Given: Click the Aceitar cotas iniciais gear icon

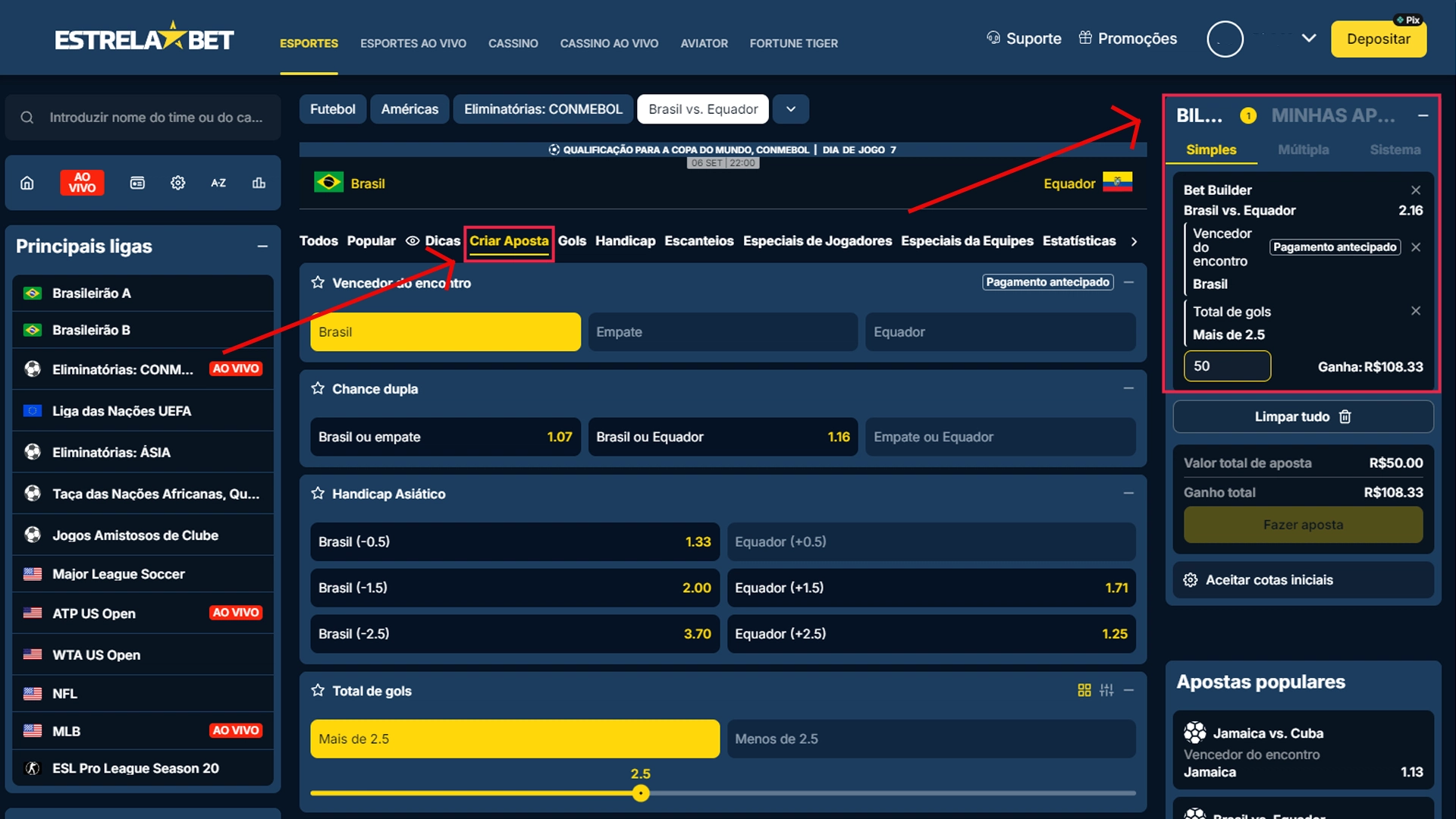Looking at the screenshot, I should (1191, 580).
